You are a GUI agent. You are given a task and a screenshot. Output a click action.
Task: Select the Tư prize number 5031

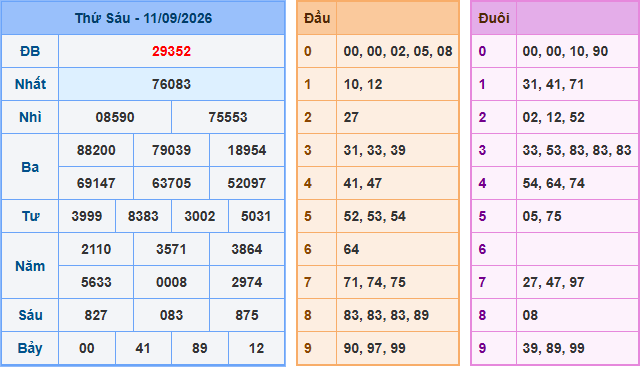pos(256,216)
